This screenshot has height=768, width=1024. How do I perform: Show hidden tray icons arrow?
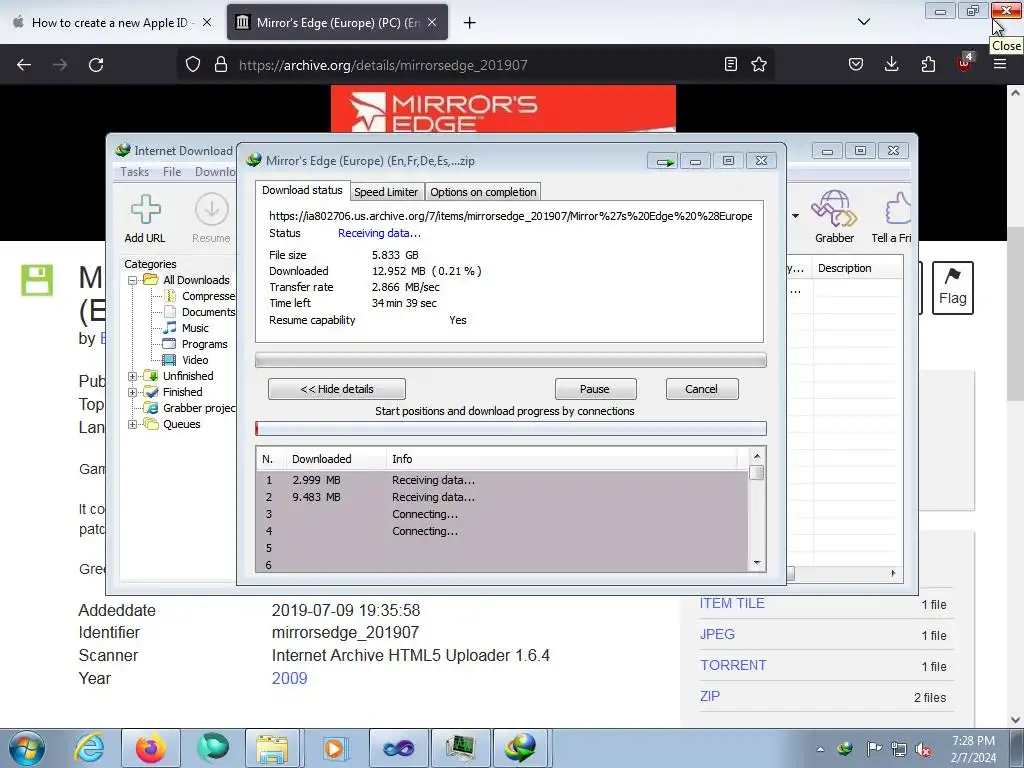[x=820, y=750]
